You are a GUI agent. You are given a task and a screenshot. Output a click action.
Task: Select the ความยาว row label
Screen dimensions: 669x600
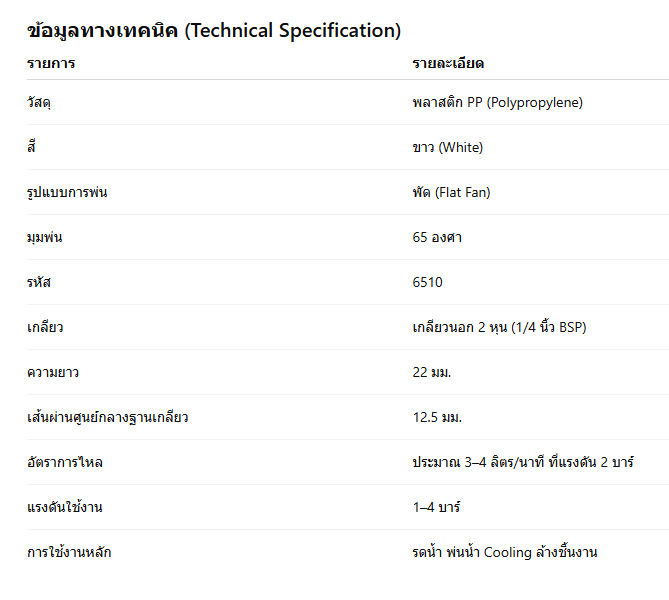pos(53,372)
